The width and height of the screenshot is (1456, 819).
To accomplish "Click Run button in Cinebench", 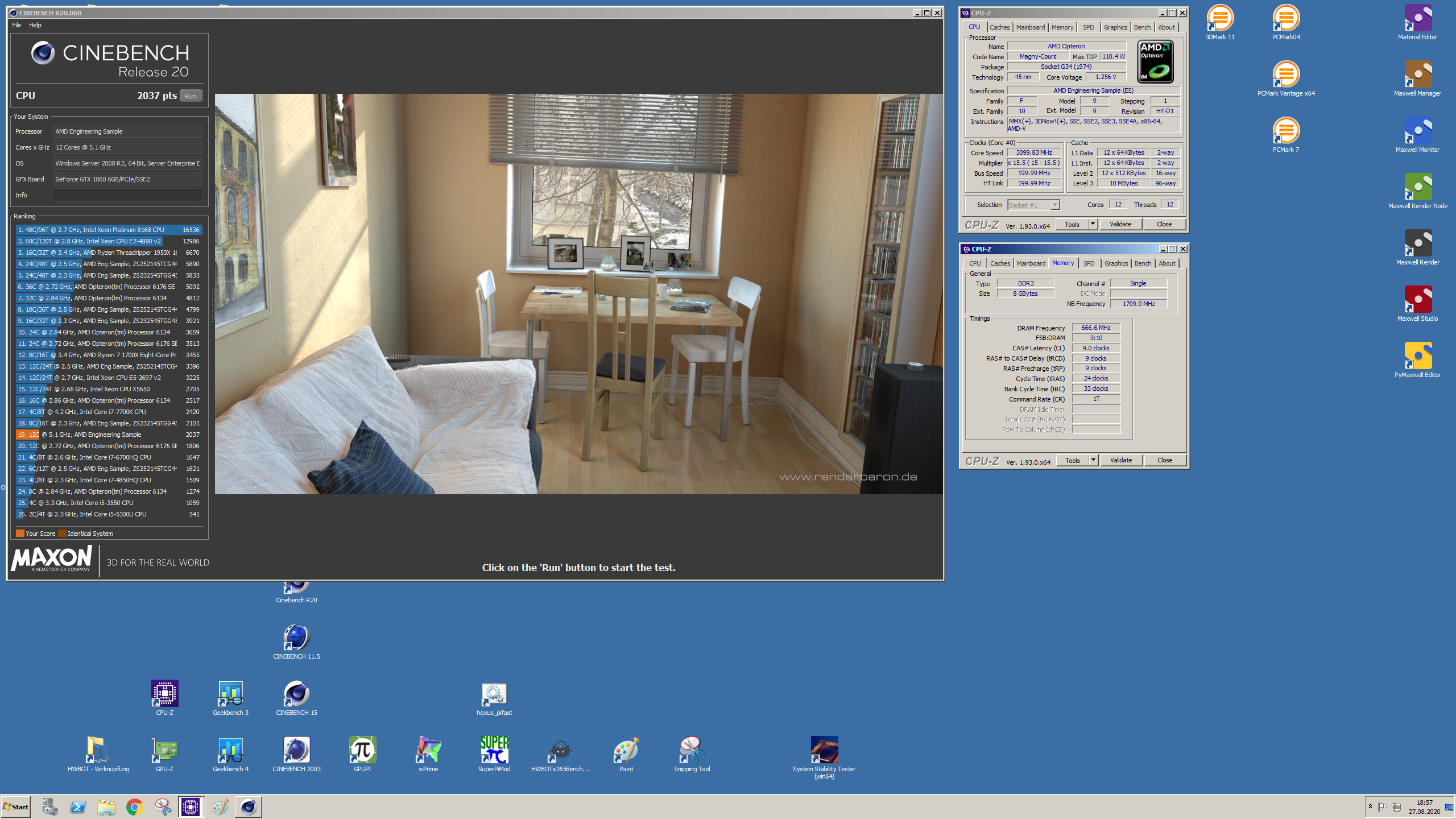I will click(191, 96).
